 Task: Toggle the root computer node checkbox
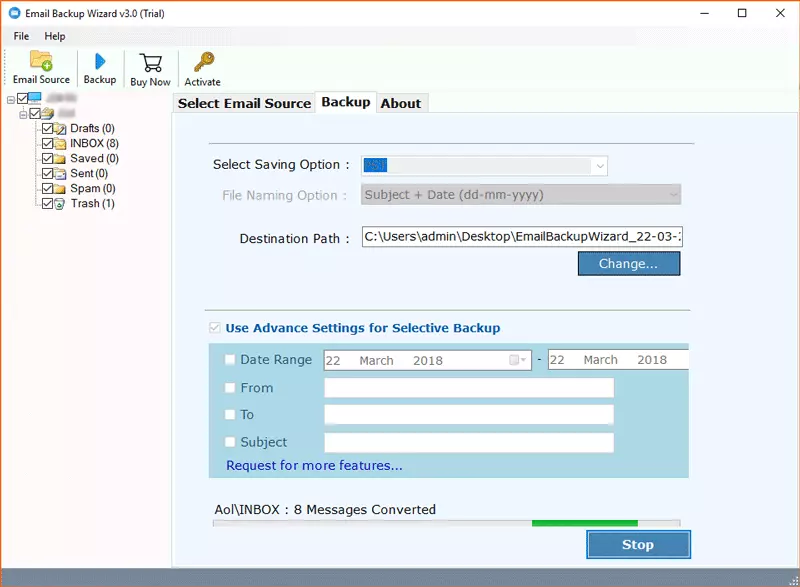tap(22, 98)
